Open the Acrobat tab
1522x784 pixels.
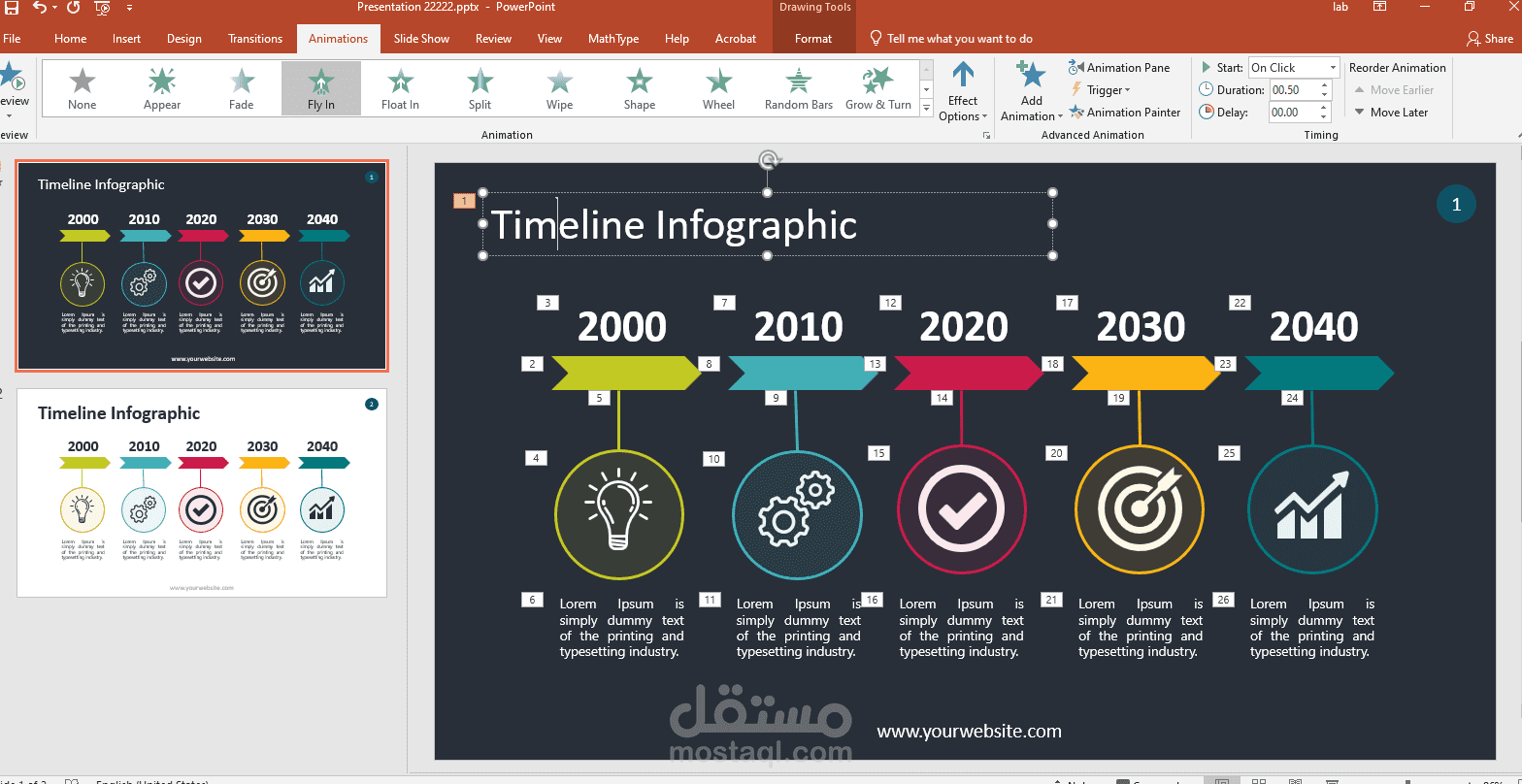click(736, 39)
